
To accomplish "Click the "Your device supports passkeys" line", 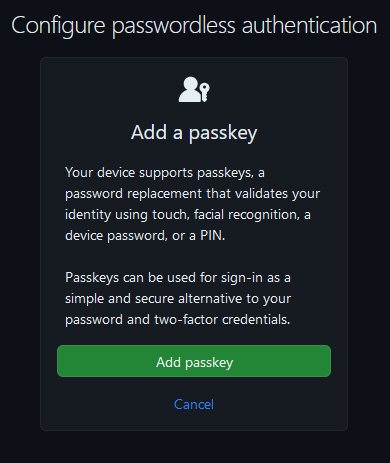I will (x=165, y=173).
